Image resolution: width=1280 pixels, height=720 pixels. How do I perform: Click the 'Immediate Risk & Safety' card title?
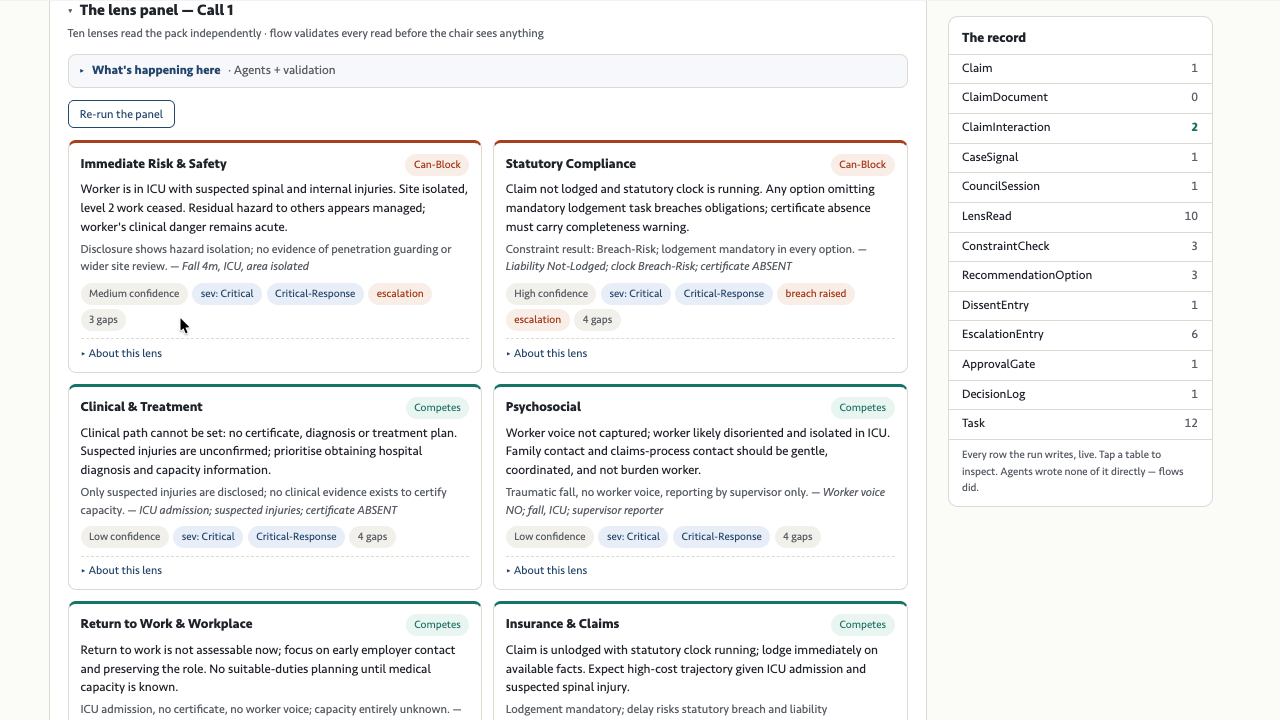(154, 164)
